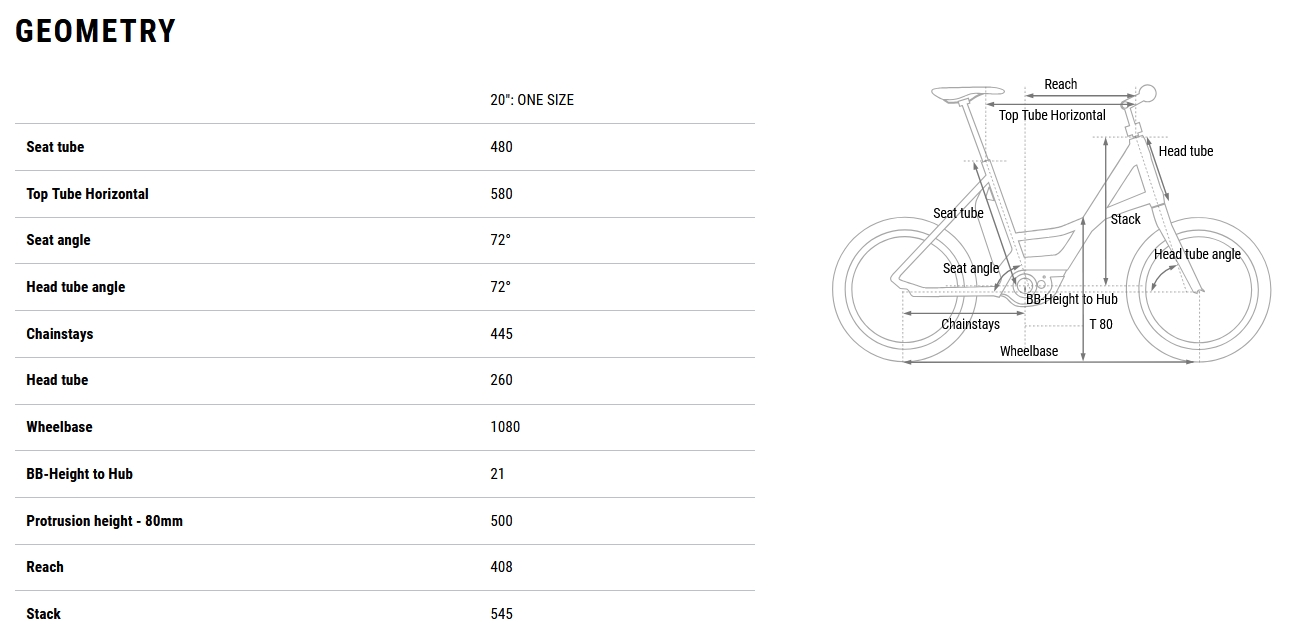Select the Head tube angle diagram label

pos(1197,254)
